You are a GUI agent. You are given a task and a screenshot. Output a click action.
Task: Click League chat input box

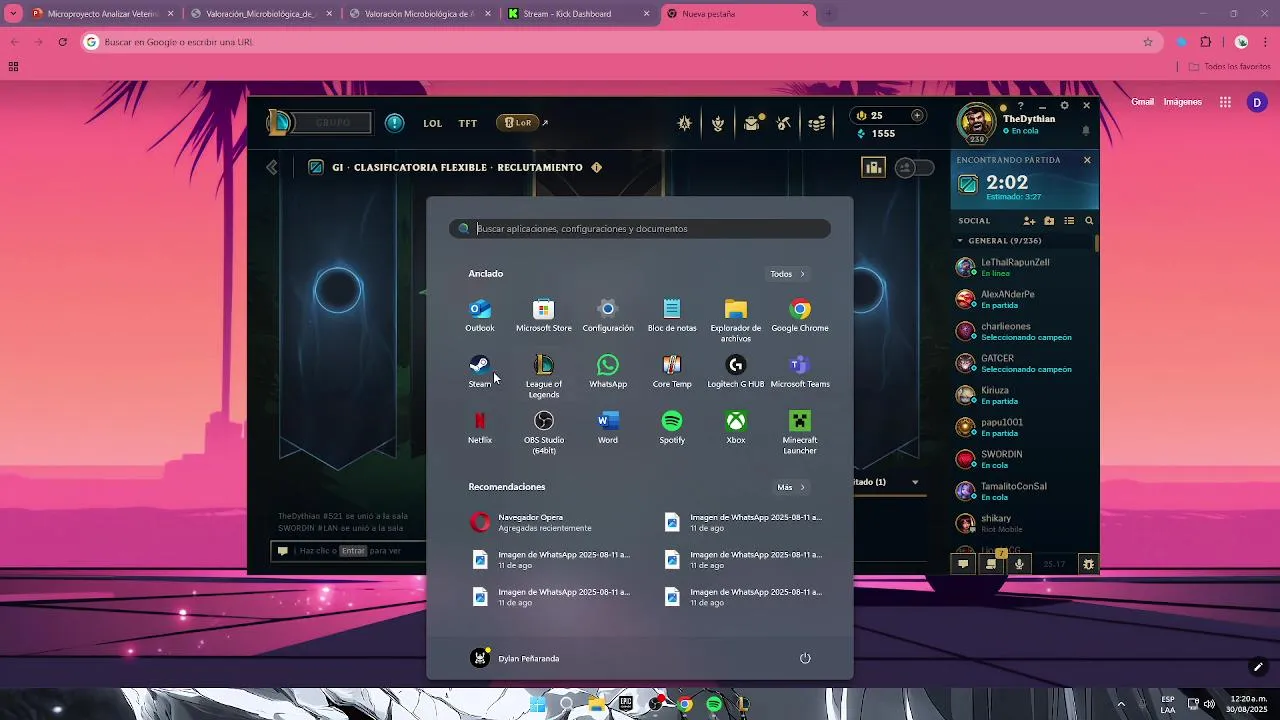pos(350,551)
